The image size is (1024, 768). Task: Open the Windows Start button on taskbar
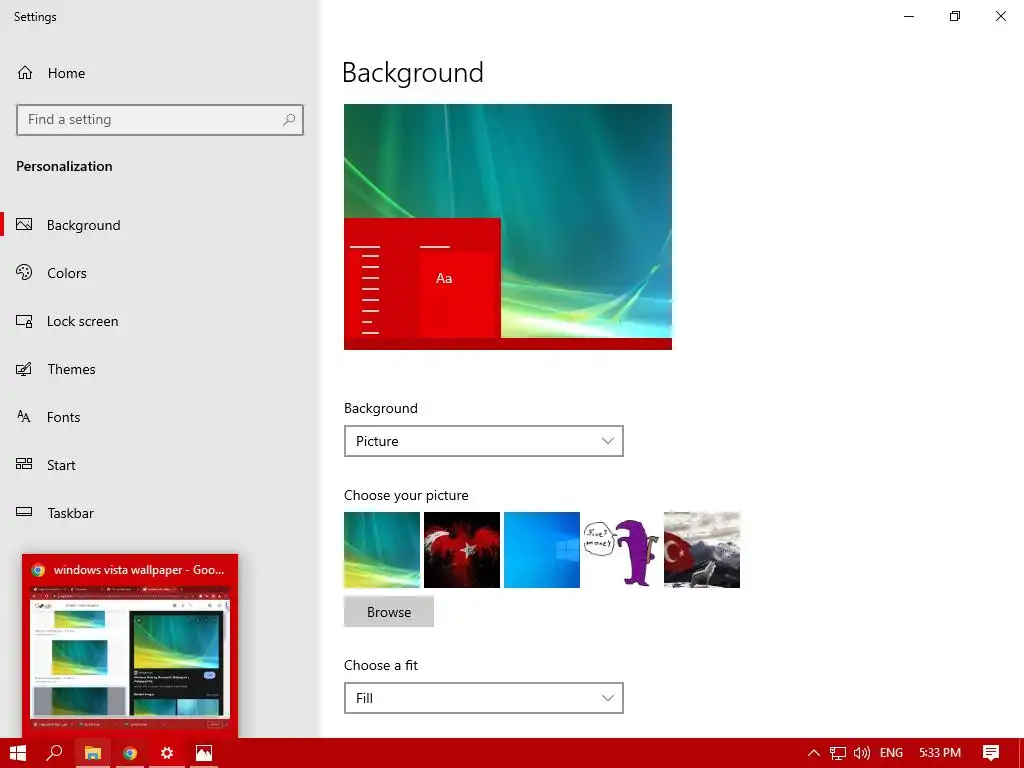tap(18, 753)
